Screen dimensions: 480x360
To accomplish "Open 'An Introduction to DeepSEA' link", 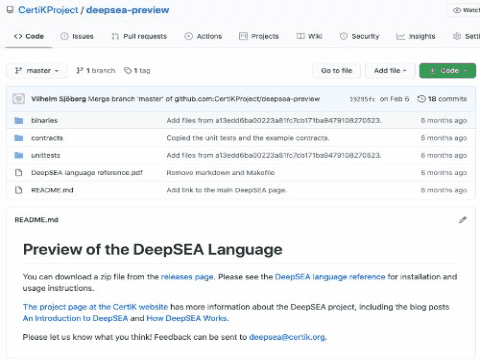I will pos(75,318).
